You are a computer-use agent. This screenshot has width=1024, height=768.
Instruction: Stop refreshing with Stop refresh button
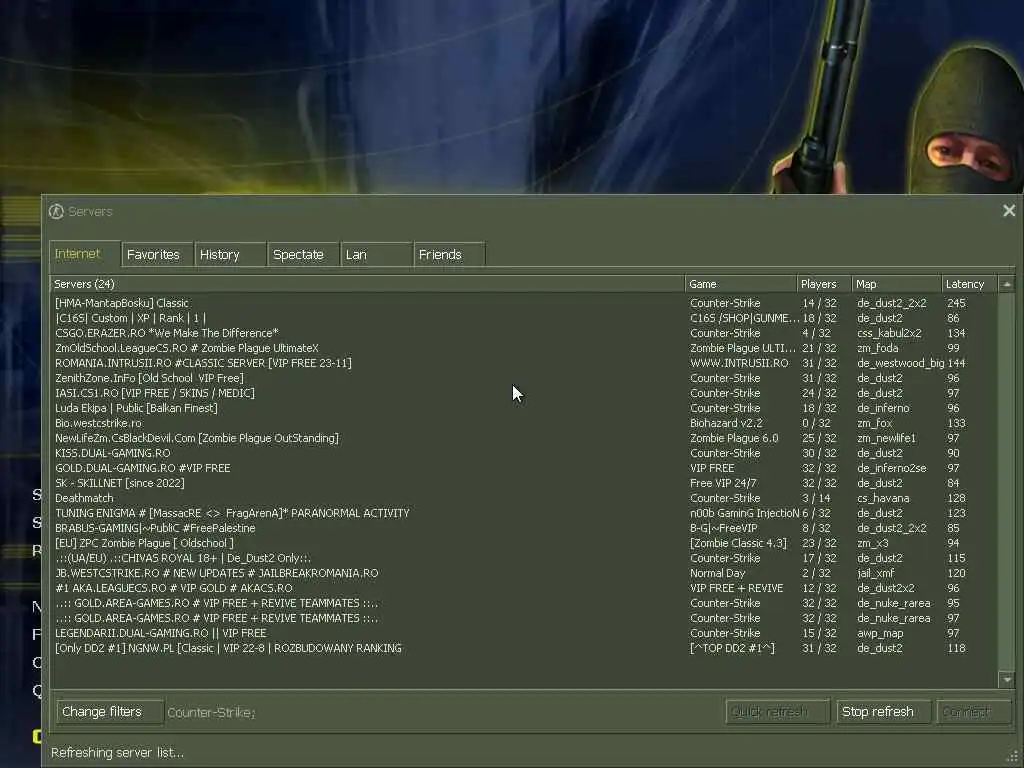coord(883,711)
